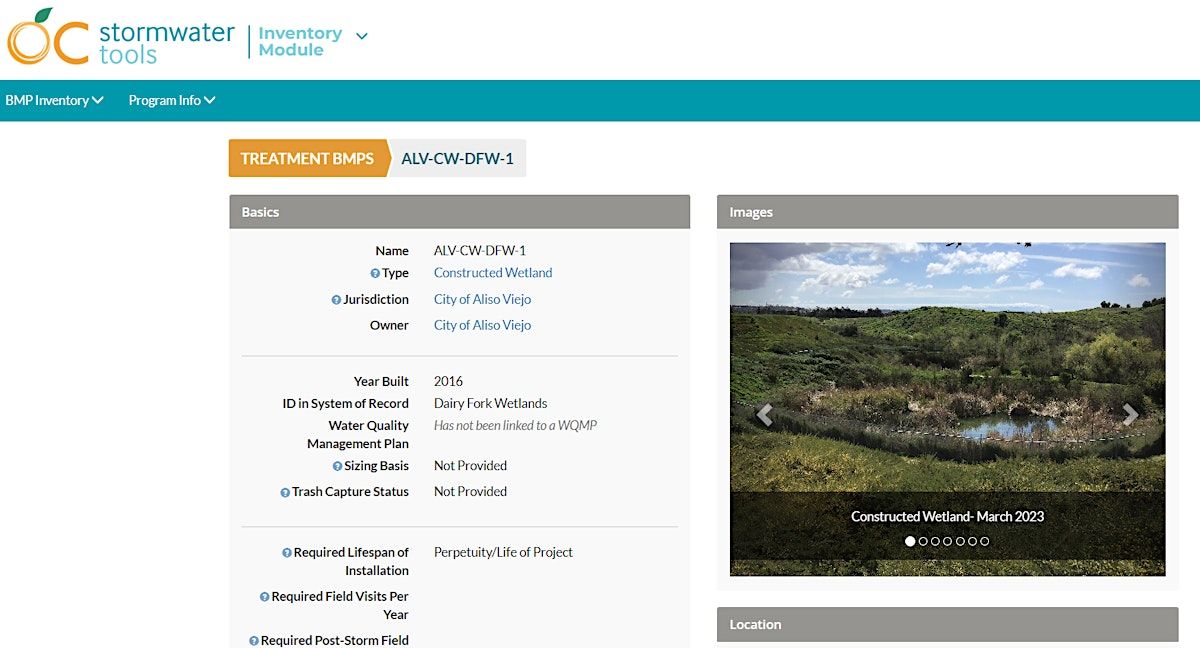Open the Constructed Wetland type link
Image resolution: width=1200 pixels, height=648 pixels.
[x=493, y=273]
